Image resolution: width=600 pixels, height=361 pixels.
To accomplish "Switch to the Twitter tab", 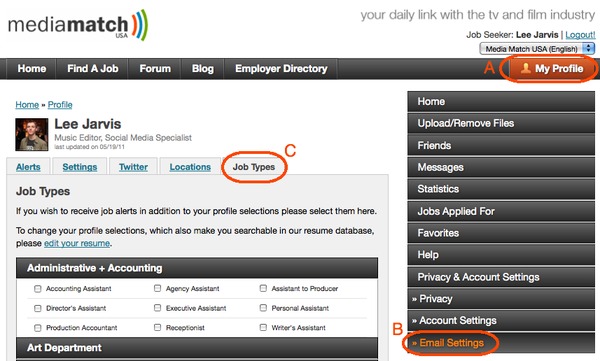I will pyautogui.click(x=133, y=167).
